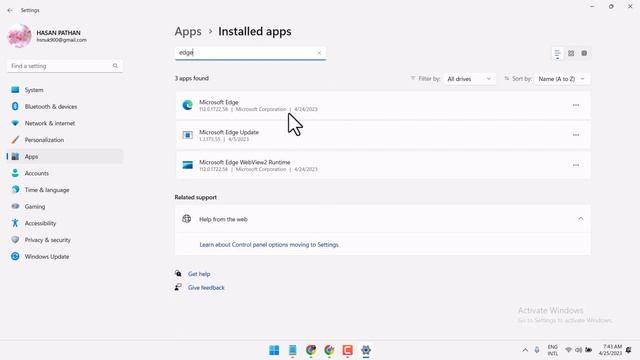Viewport: 640px width, 360px height.
Task: Open the notification bell icon
Action: (x=629, y=350)
